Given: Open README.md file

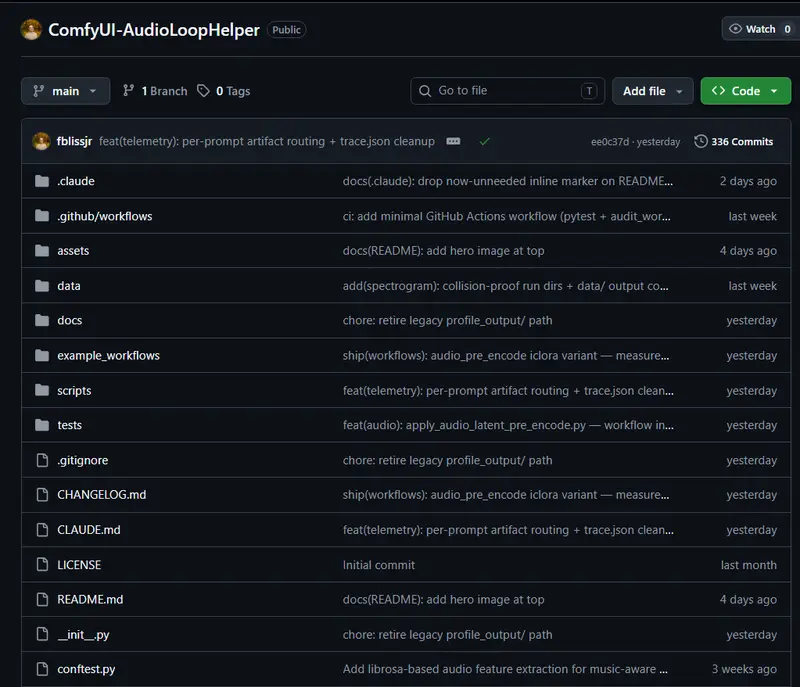Looking at the screenshot, I should pos(90,599).
